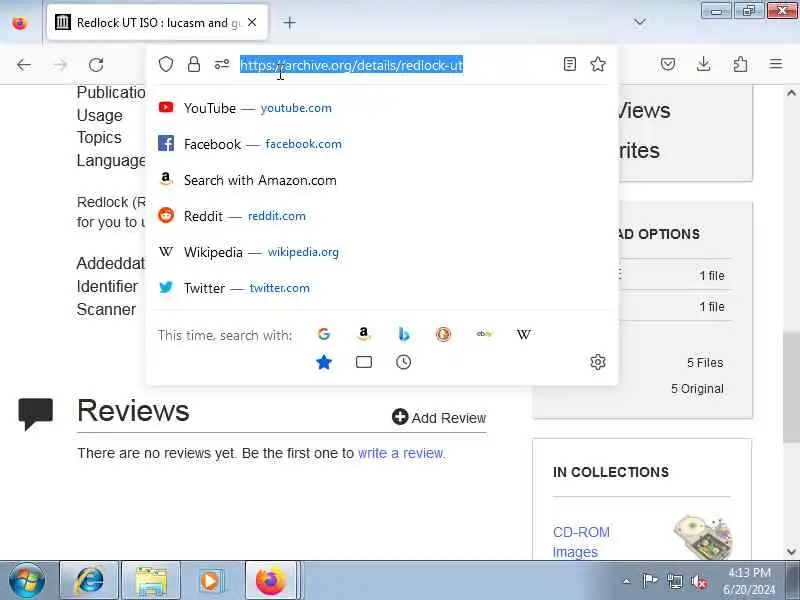800x600 pixels.
Task: Click the highlighted archive.org URL field
Action: coord(352,65)
